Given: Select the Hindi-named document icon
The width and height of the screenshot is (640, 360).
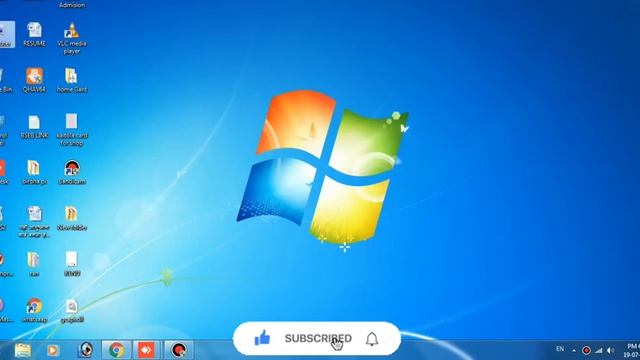Looking at the screenshot, I should point(34,222).
